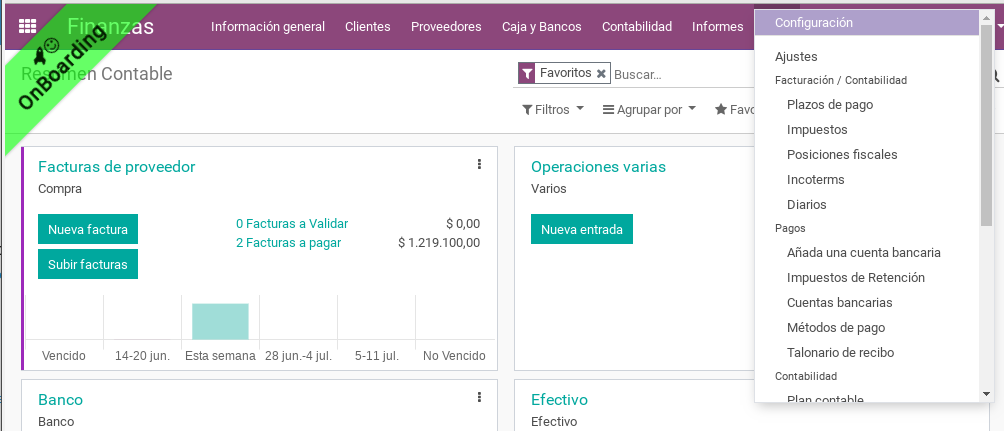The image size is (1004, 431).
Task: Select Plazos de pago
Action: [830, 104]
